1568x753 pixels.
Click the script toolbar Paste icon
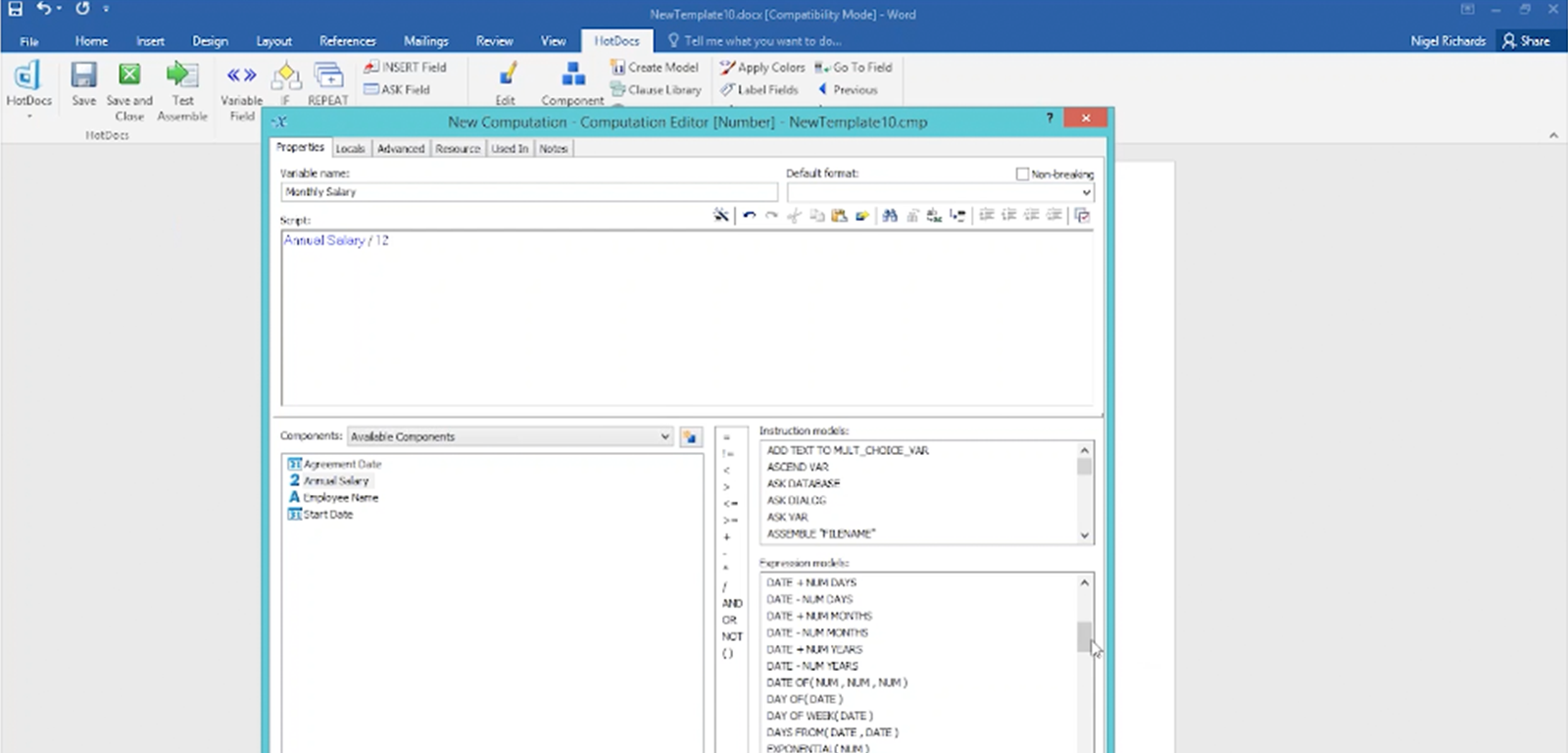(x=839, y=216)
